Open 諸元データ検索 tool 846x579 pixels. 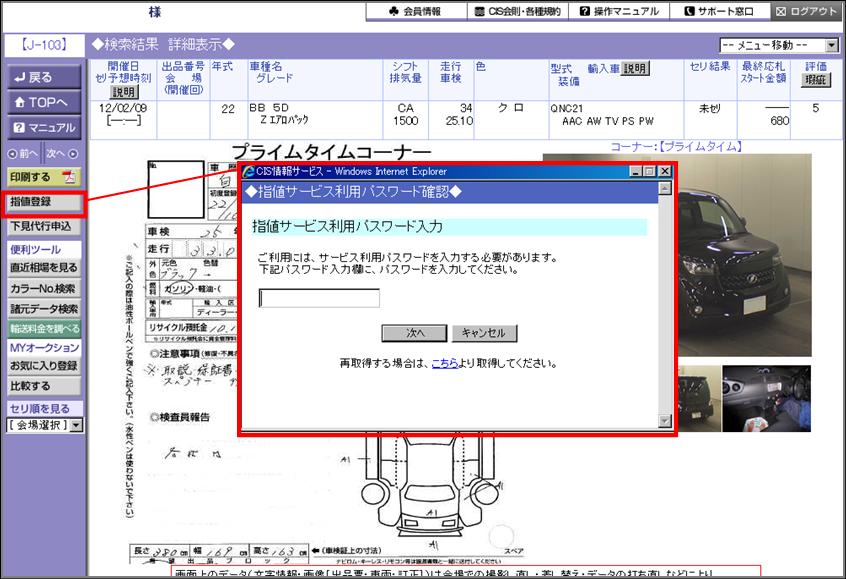point(44,309)
